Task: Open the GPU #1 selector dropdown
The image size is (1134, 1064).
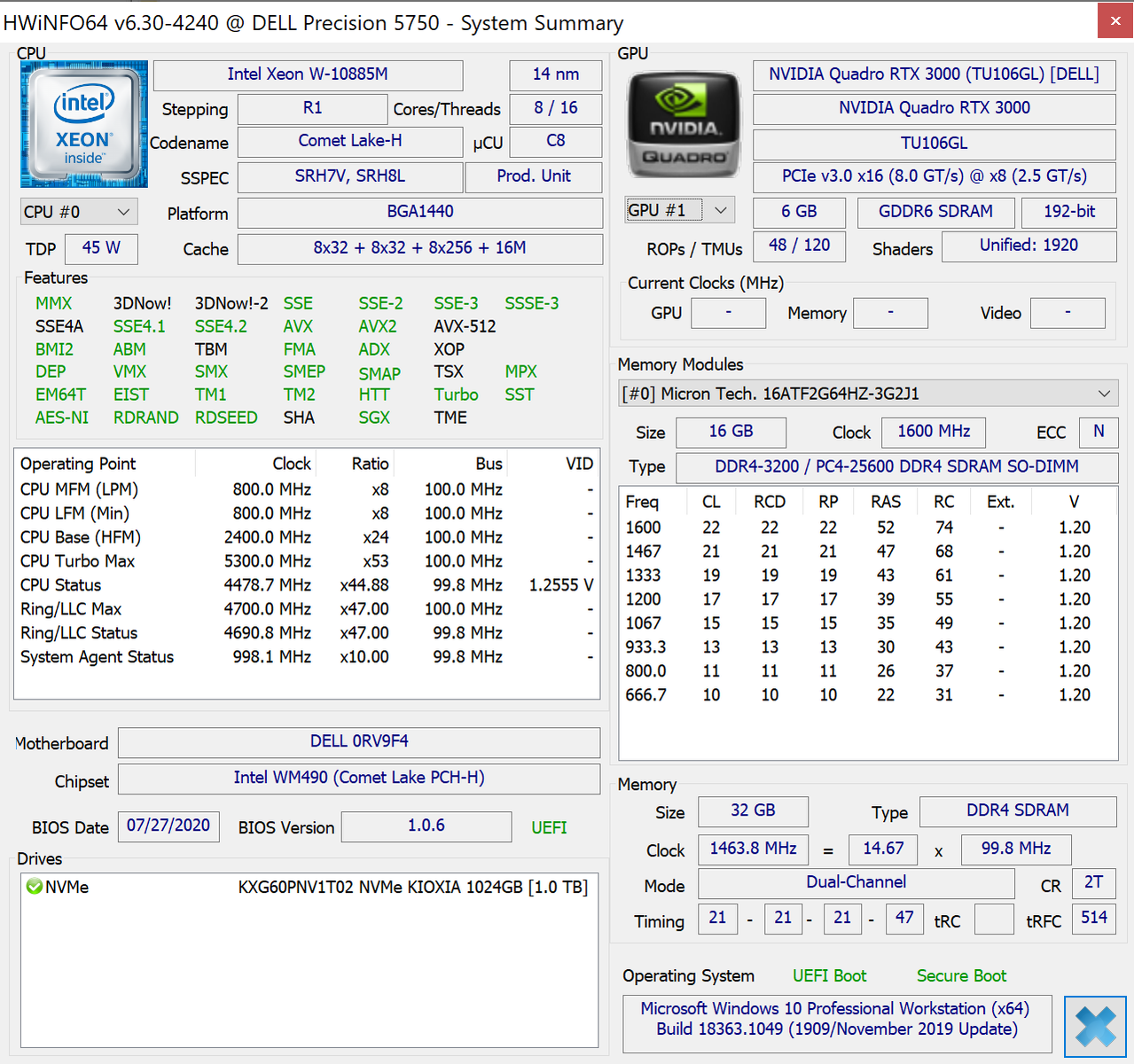Action: tap(680, 210)
